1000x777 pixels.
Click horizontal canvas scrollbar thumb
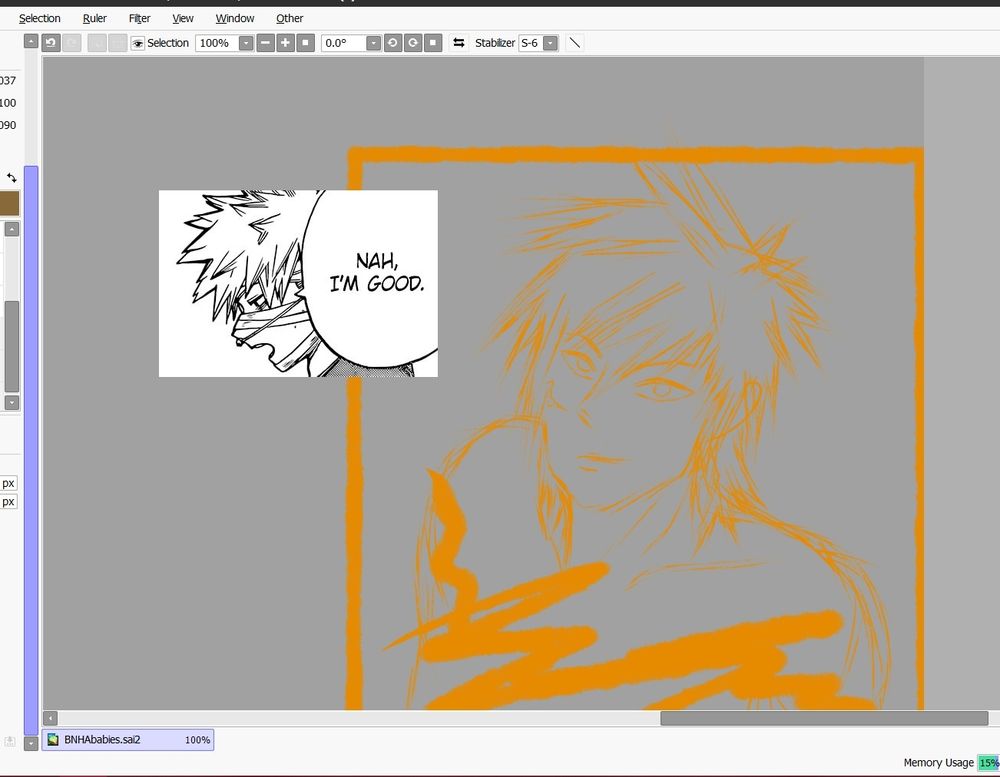824,718
